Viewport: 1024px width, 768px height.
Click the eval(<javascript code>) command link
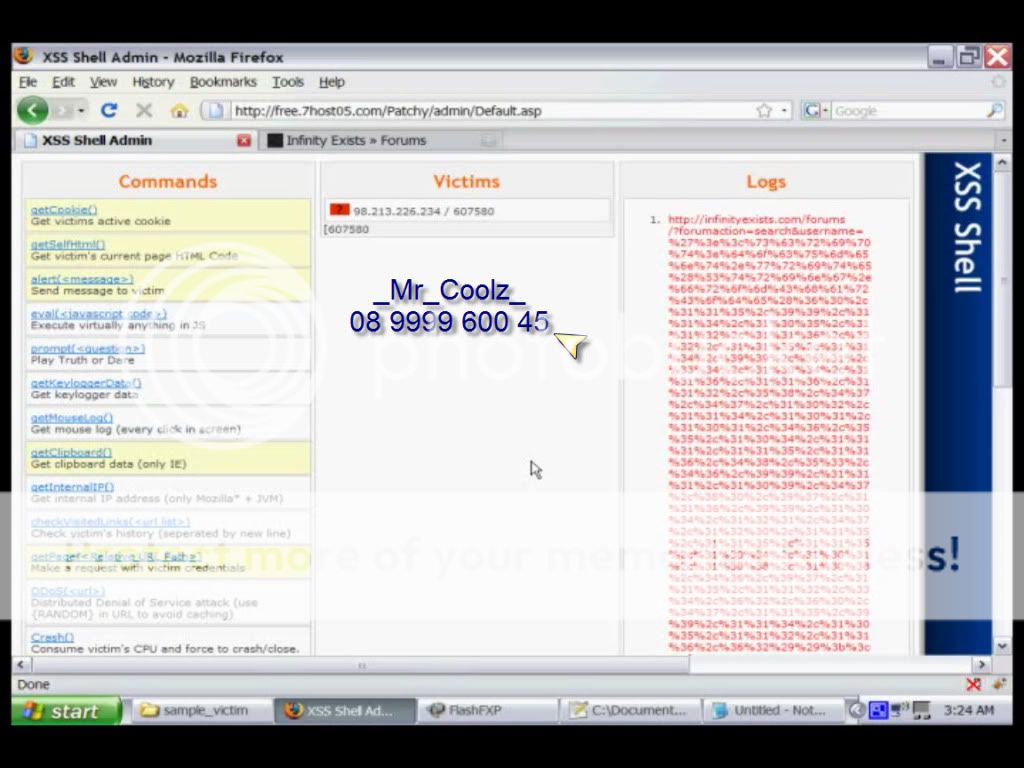click(x=99, y=313)
